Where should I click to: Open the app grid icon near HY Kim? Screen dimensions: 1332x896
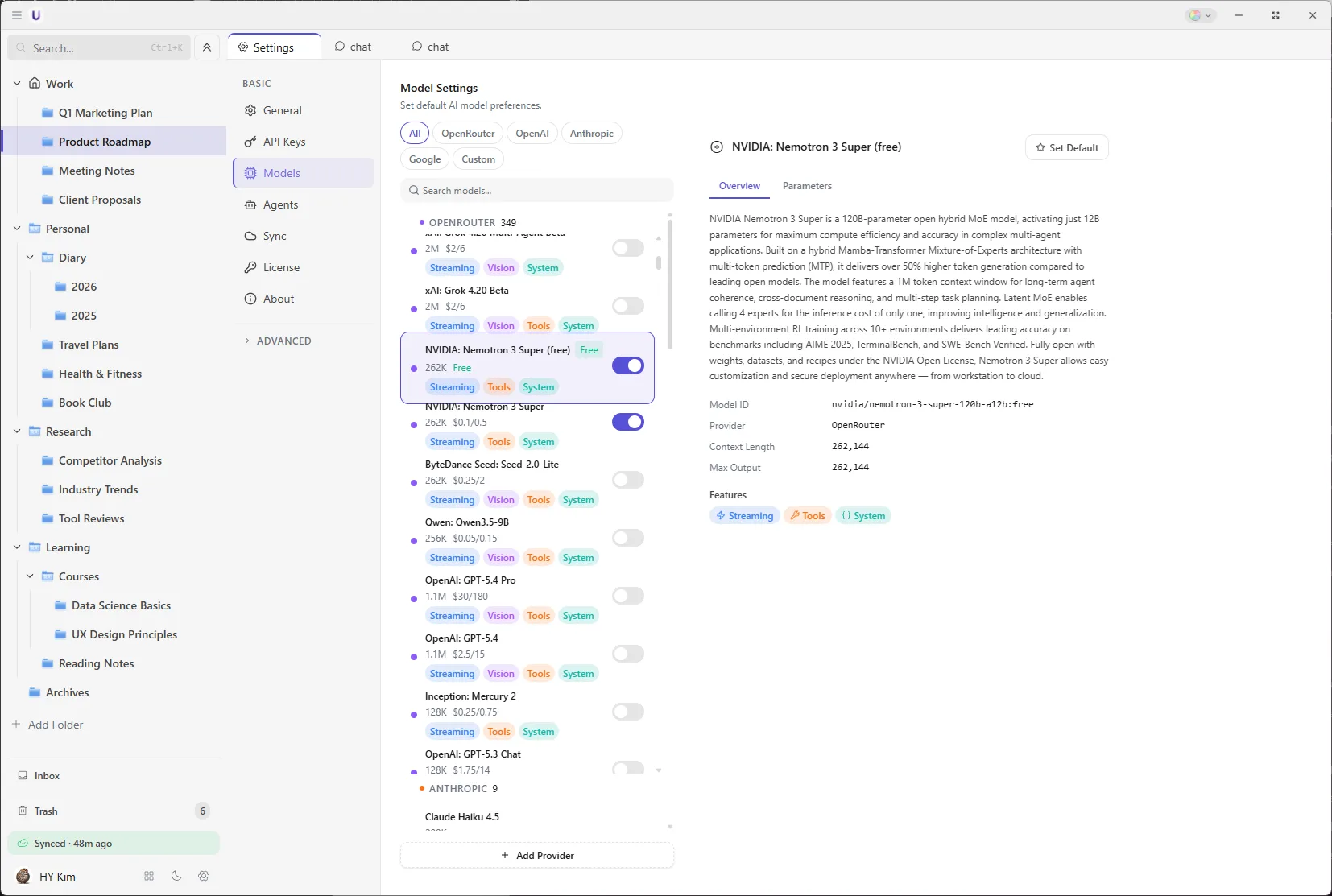148,876
